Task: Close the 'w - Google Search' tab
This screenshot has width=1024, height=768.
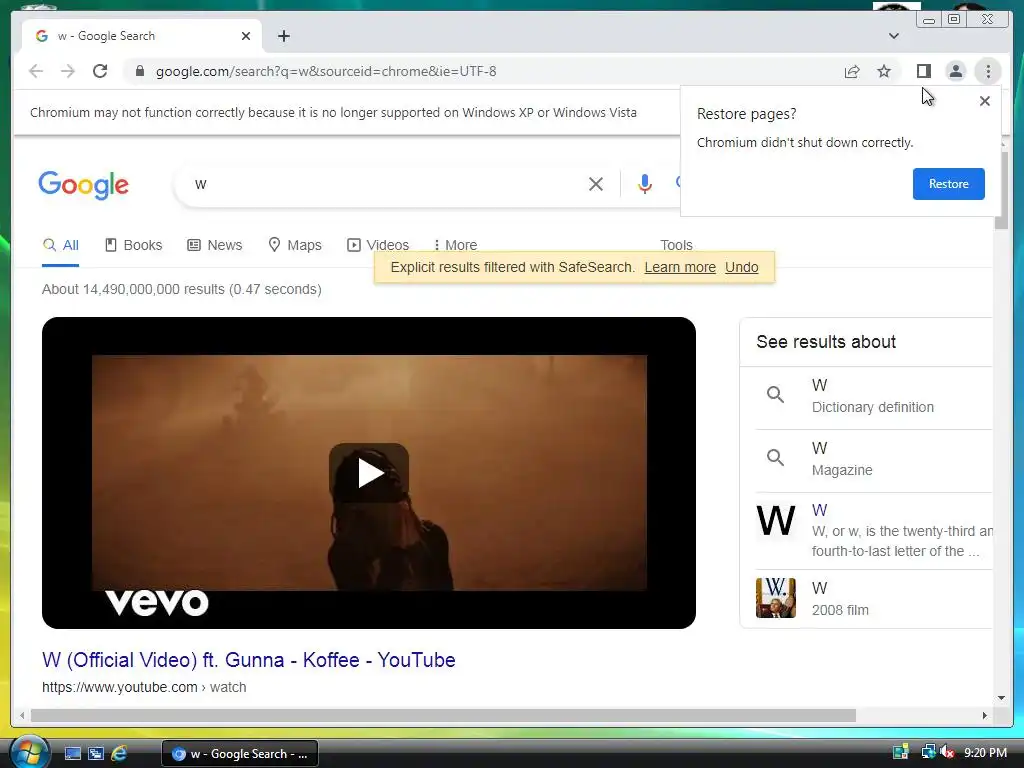Action: coord(246,36)
